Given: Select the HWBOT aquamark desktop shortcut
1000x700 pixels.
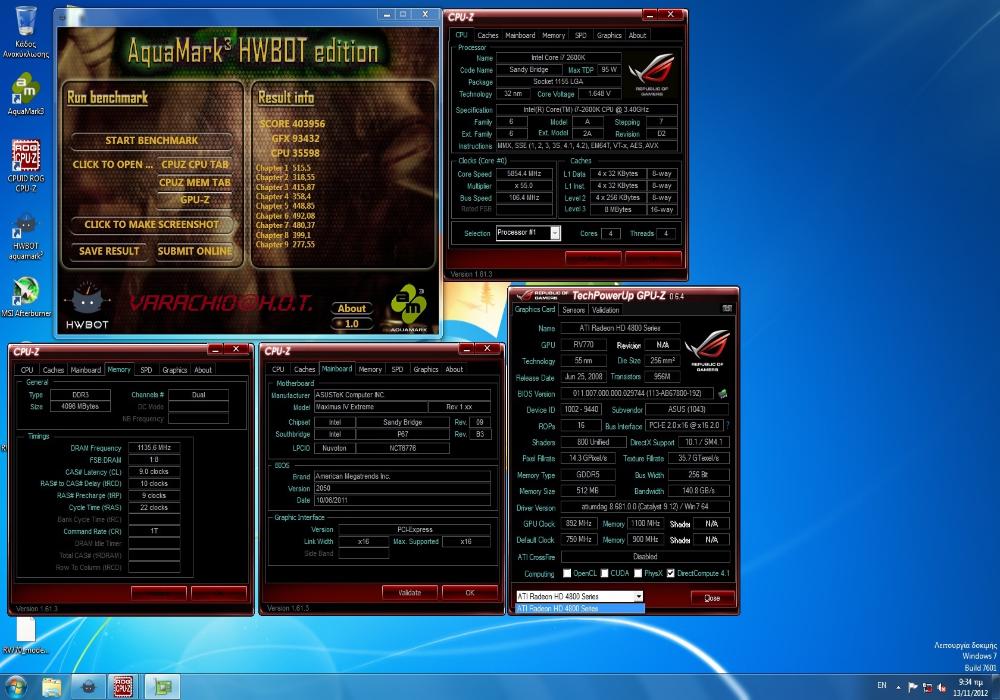Looking at the screenshot, I should 26,237.
